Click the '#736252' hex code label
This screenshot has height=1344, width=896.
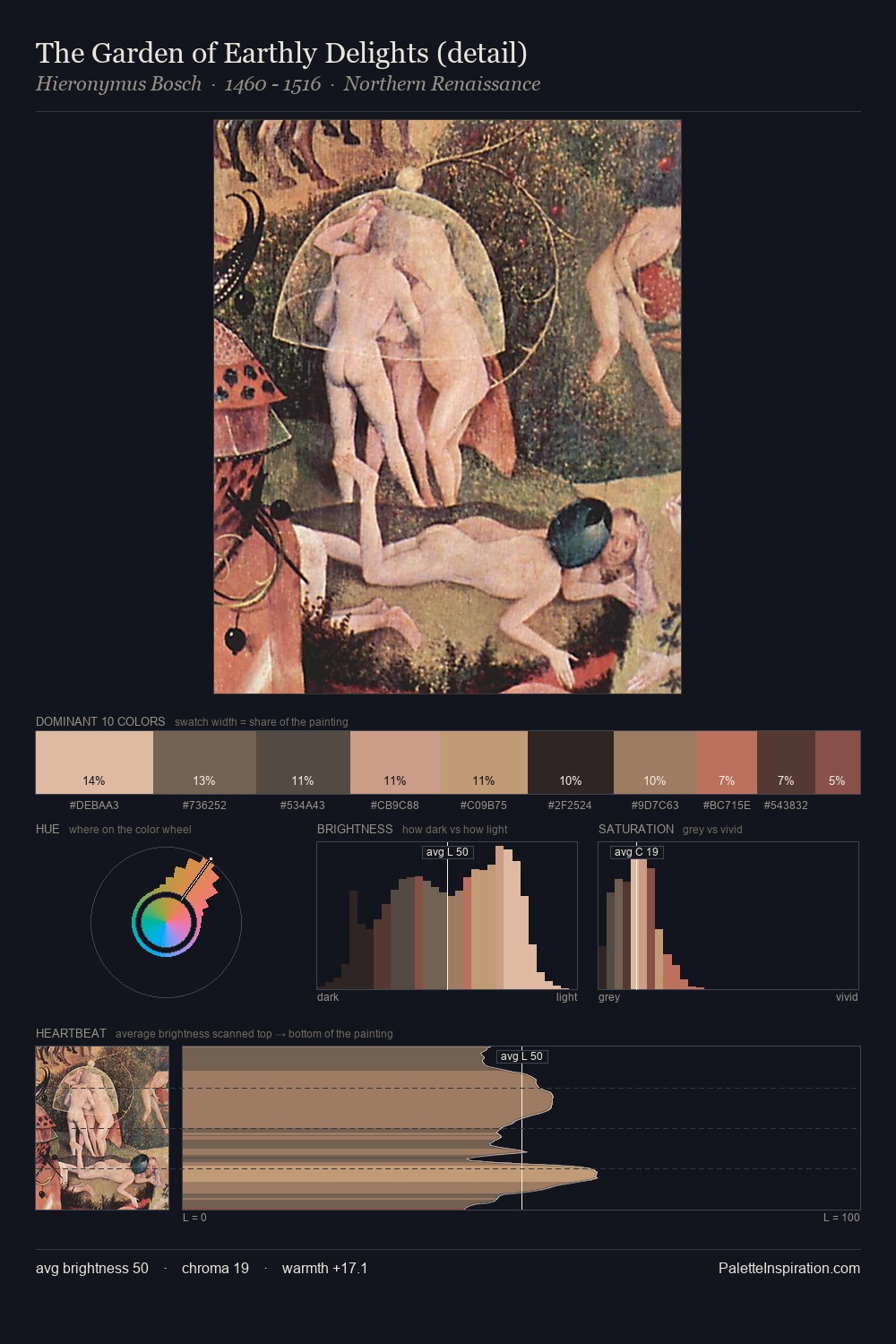pyautogui.click(x=204, y=805)
